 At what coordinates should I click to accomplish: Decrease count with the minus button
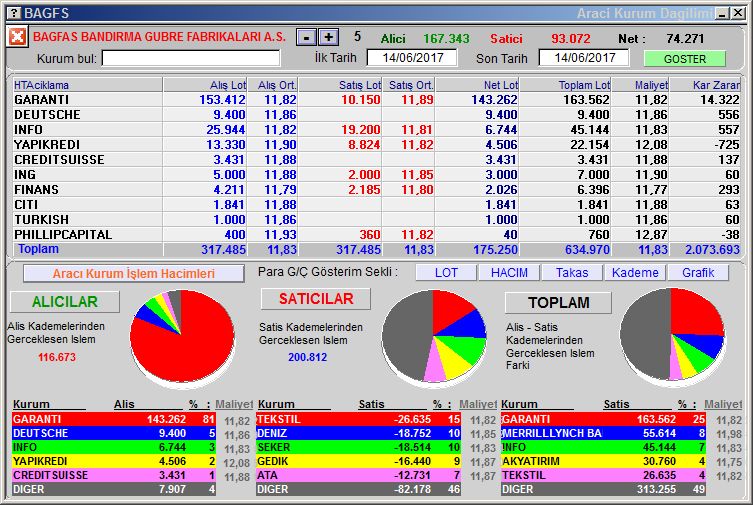306,37
